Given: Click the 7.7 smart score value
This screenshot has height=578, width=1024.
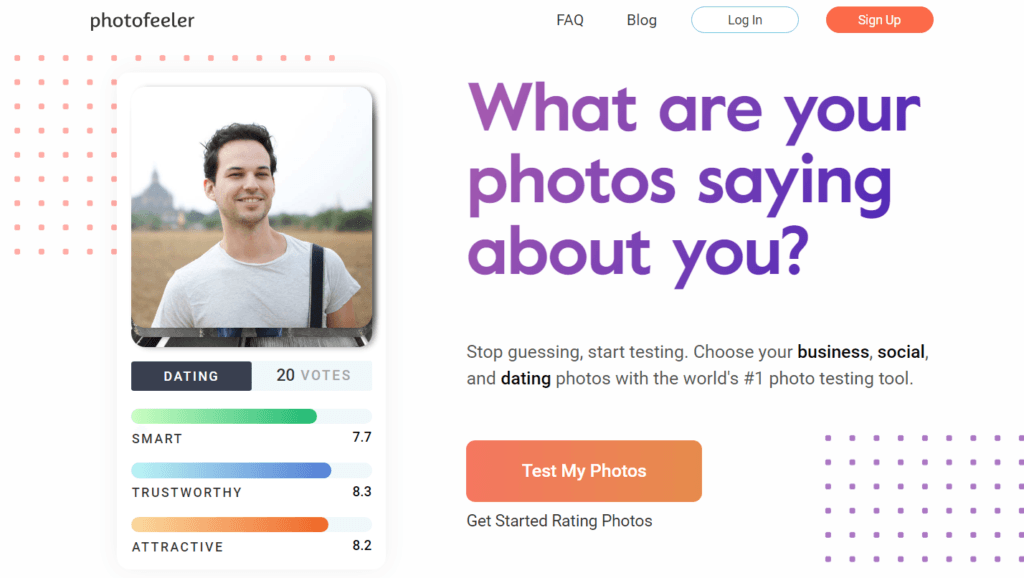Looking at the screenshot, I should [x=362, y=437].
